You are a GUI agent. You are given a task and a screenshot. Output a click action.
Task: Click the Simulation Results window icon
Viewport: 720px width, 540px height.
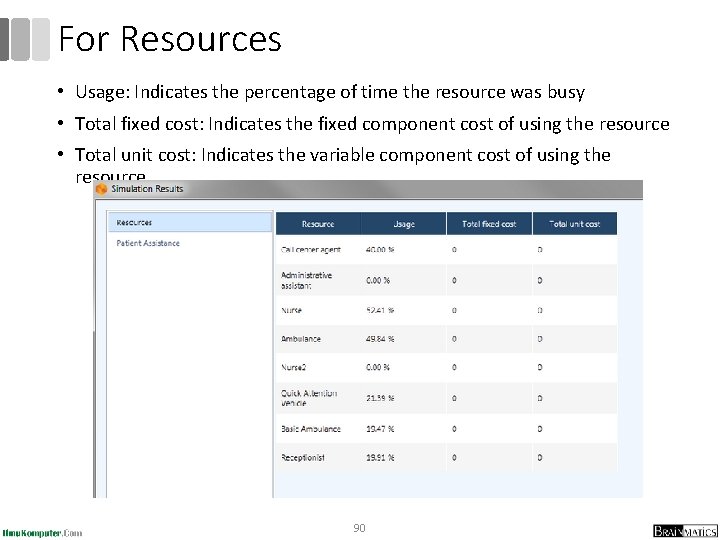(101, 189)
